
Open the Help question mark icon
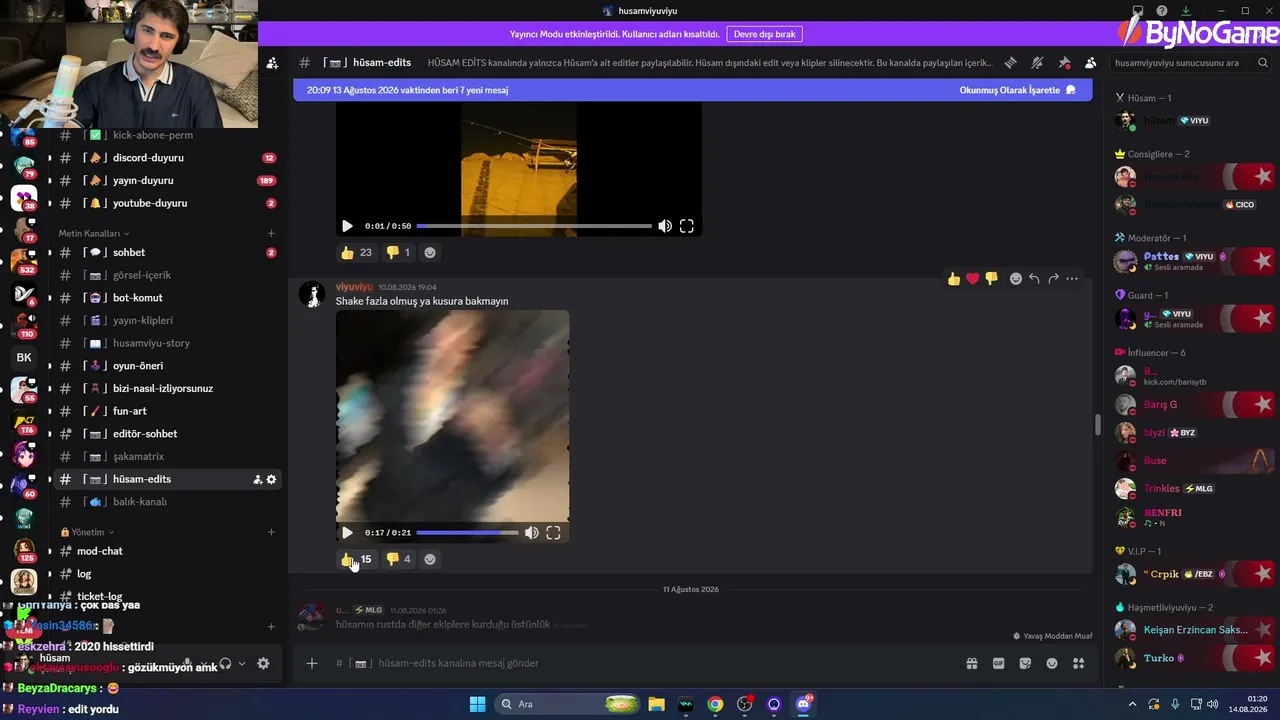click(x=1162, y=11)
